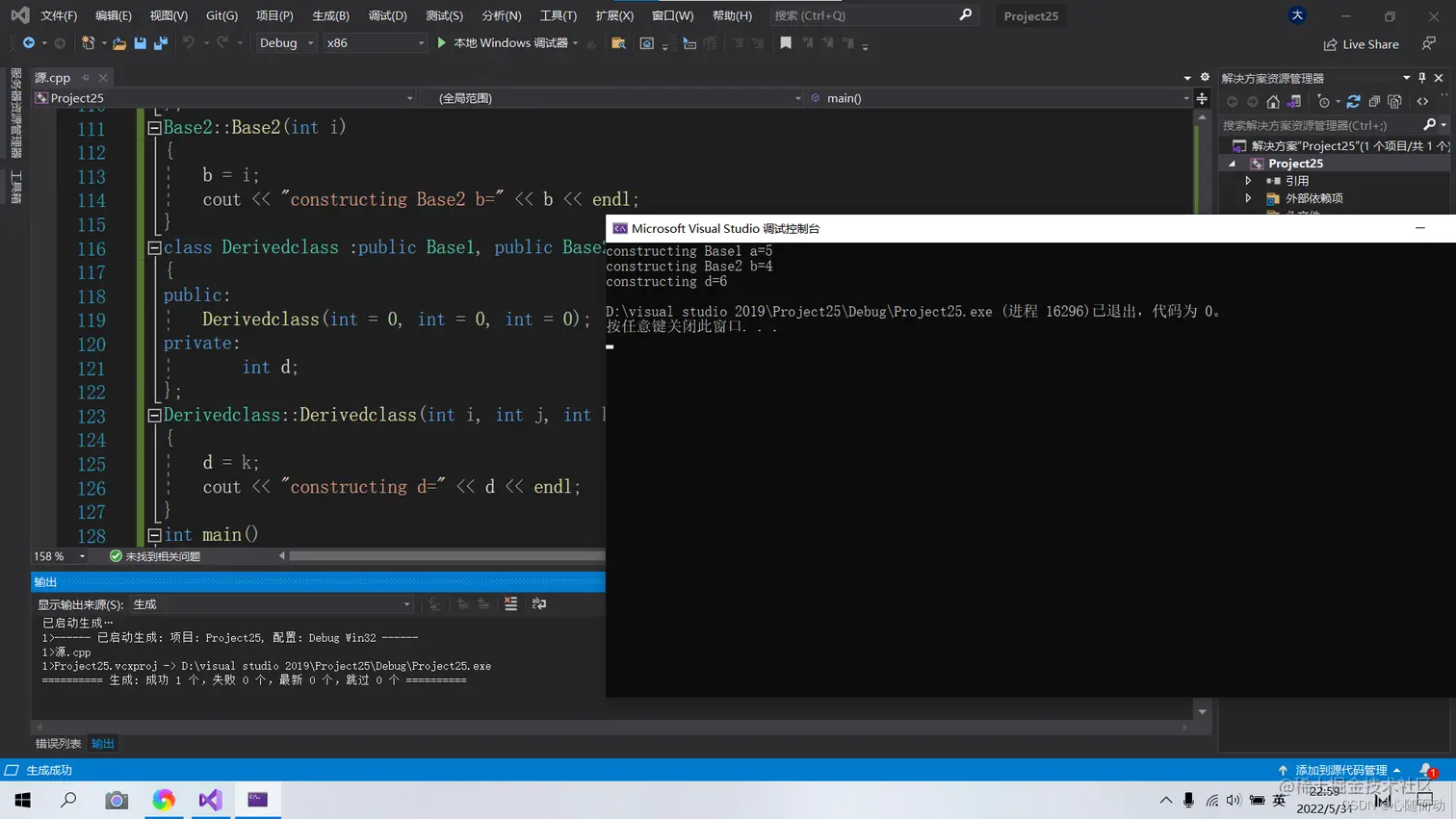Open the collapsed 工具箱 side tab
The image size is (1456, 819).
[15, 187]
